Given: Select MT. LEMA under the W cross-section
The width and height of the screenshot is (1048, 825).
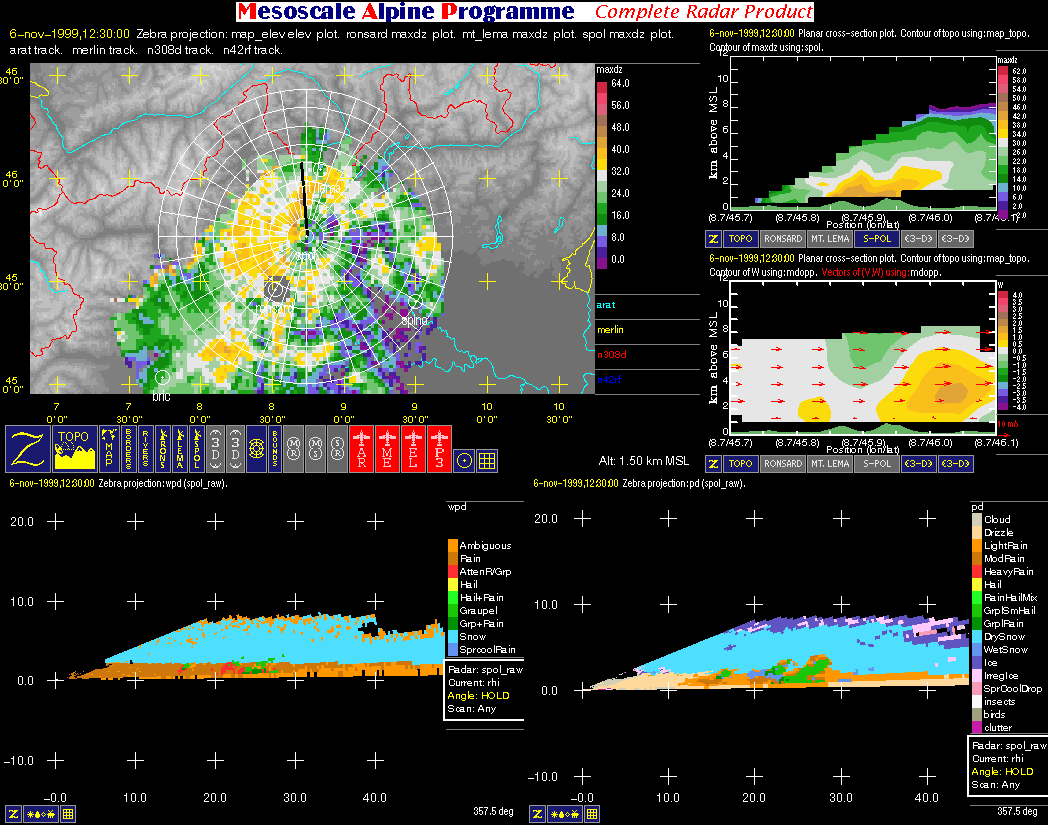Looking at the screenshot, I should (830, 464).
